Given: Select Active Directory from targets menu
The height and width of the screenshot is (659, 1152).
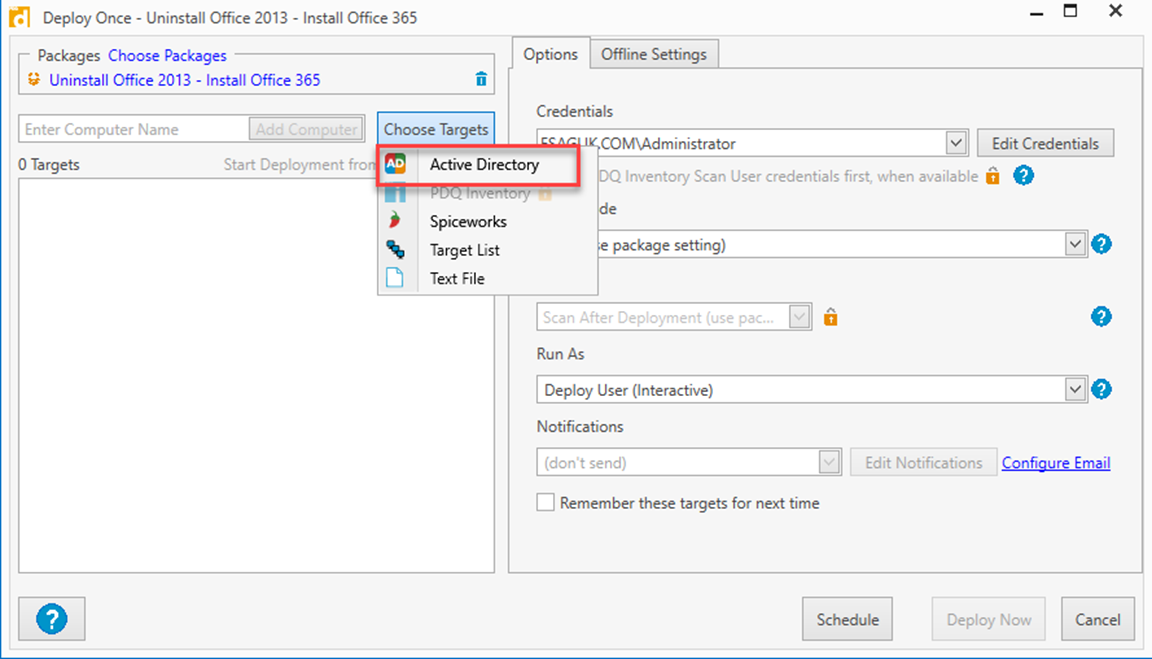Looking at the screenshot, I should point(484,165).
